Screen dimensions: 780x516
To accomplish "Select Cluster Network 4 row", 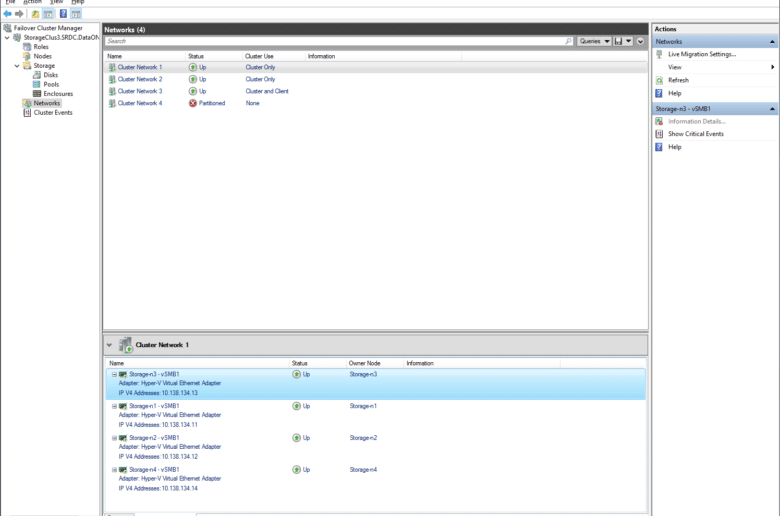I will 376,103.
